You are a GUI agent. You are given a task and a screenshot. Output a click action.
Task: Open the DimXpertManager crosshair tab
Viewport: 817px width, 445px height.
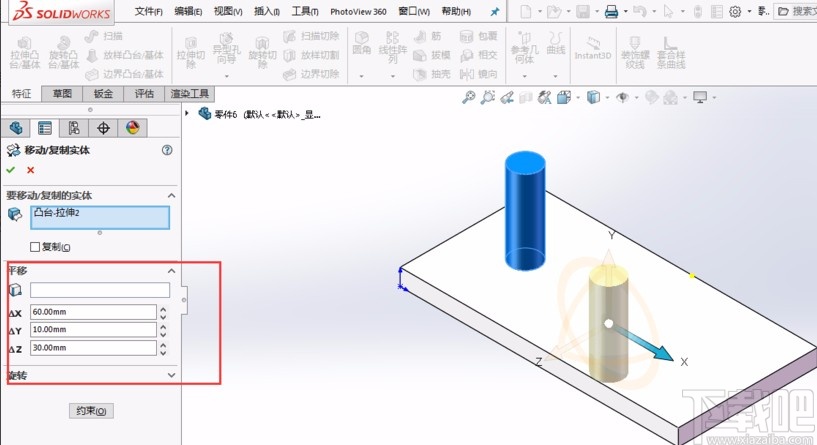[x=103, y=128]
